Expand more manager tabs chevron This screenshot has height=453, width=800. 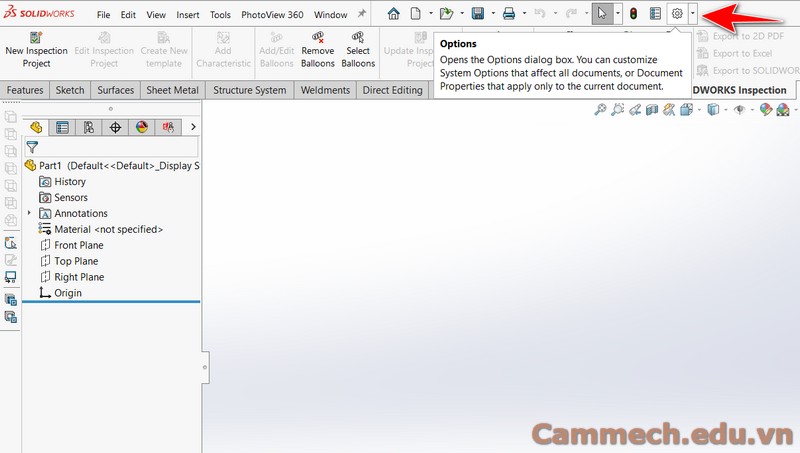(x=193, y=127)
